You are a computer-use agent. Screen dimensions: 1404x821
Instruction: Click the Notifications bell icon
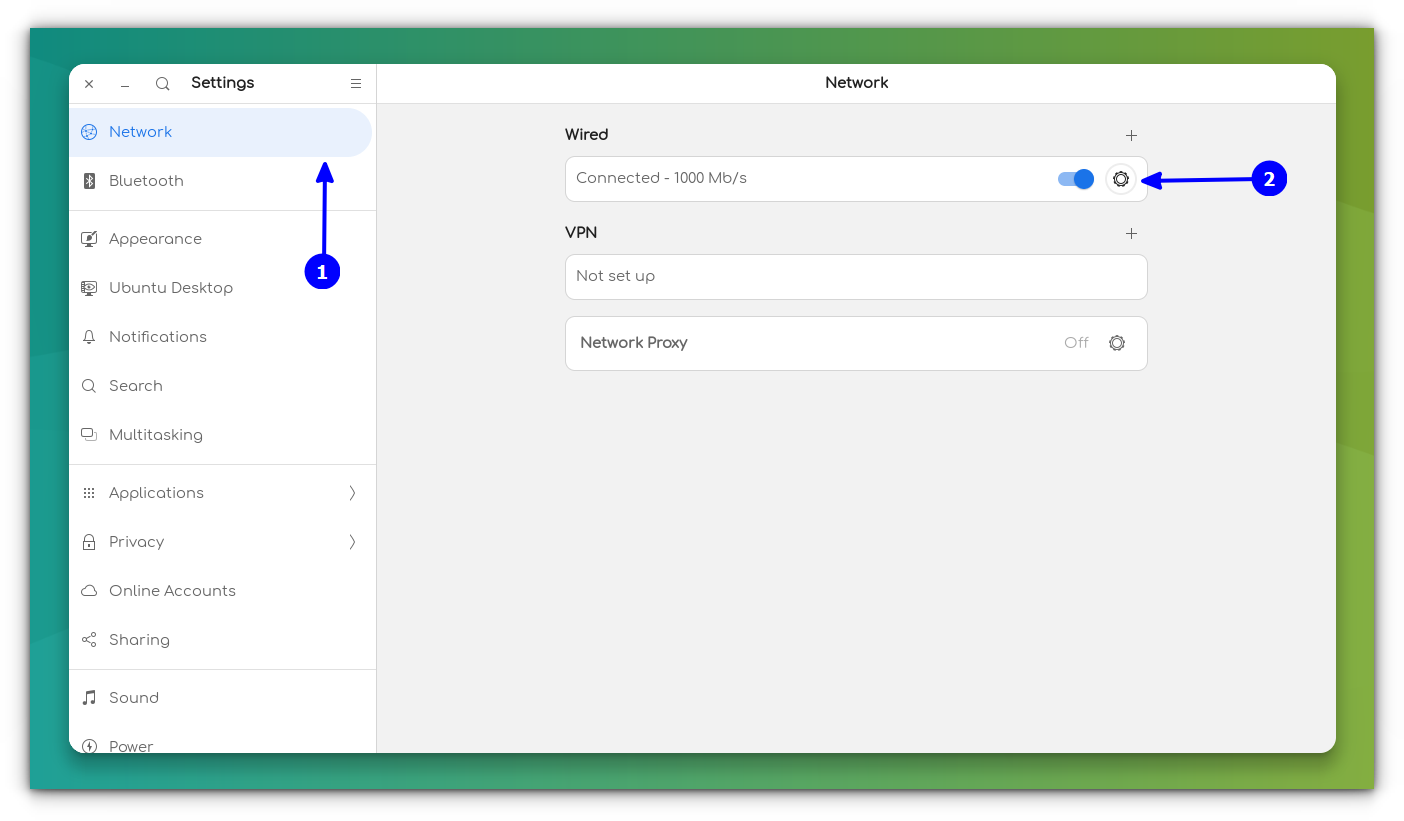(x=89, y=337)
